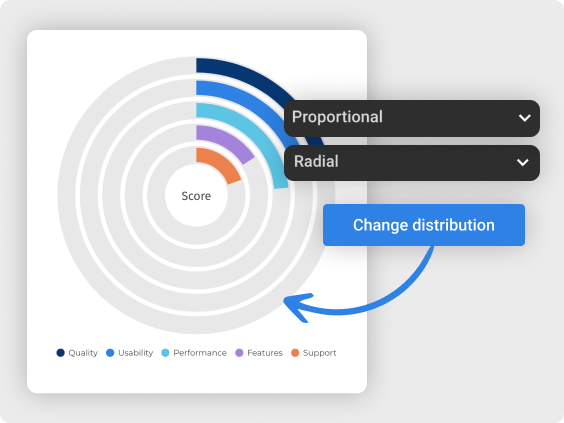
Task: Toggle the Performance legend label
Action: coord(200,353)
